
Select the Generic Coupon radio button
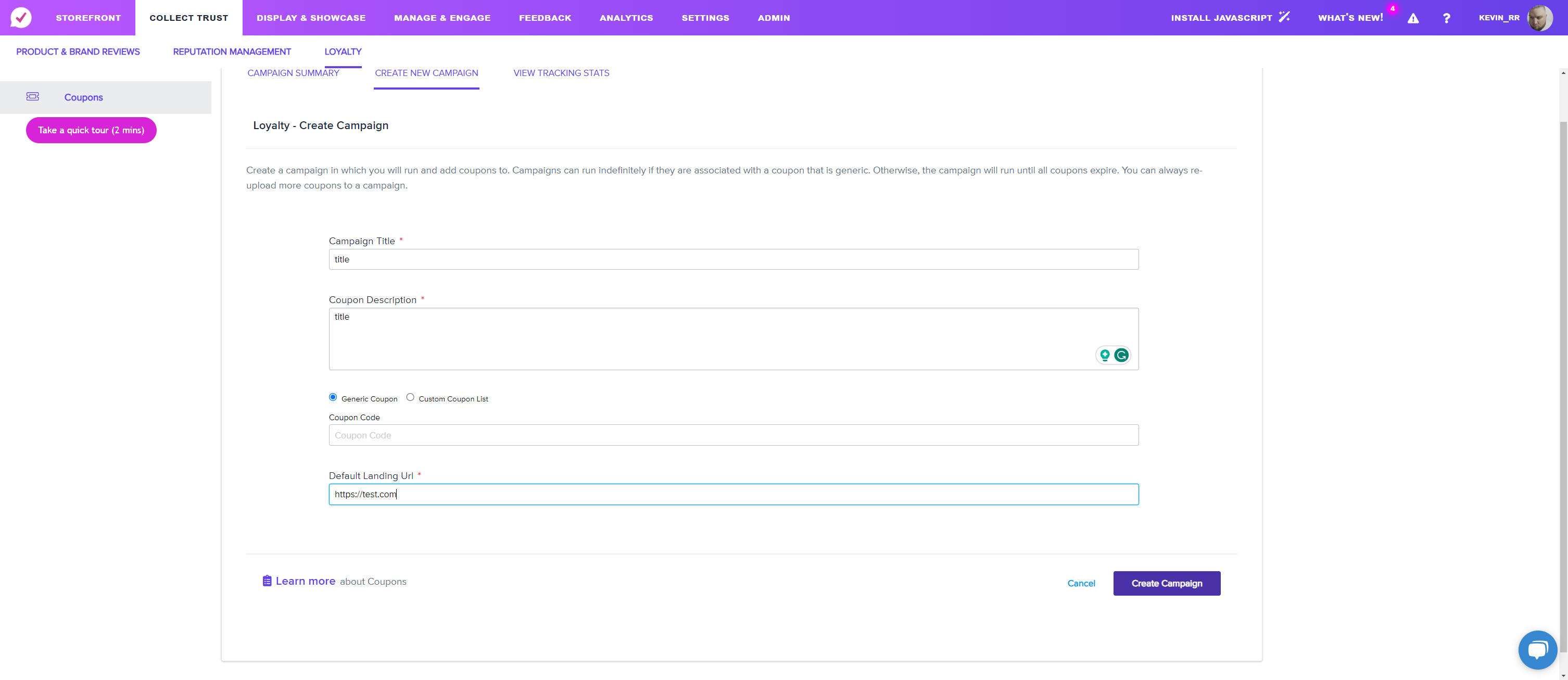pyautogui.click(x=333, y=397)
